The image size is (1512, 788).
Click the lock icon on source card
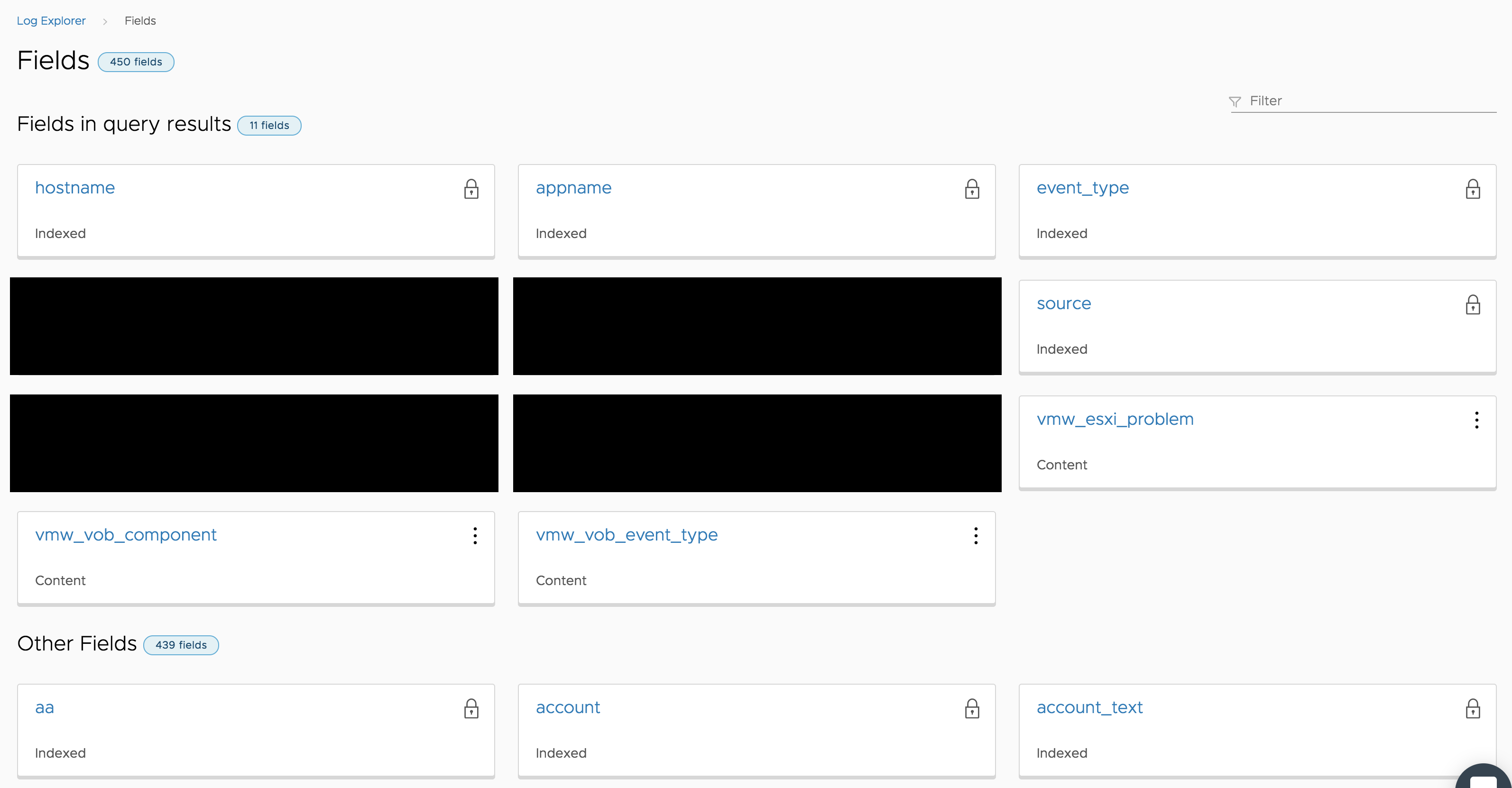coord(1473,304)
